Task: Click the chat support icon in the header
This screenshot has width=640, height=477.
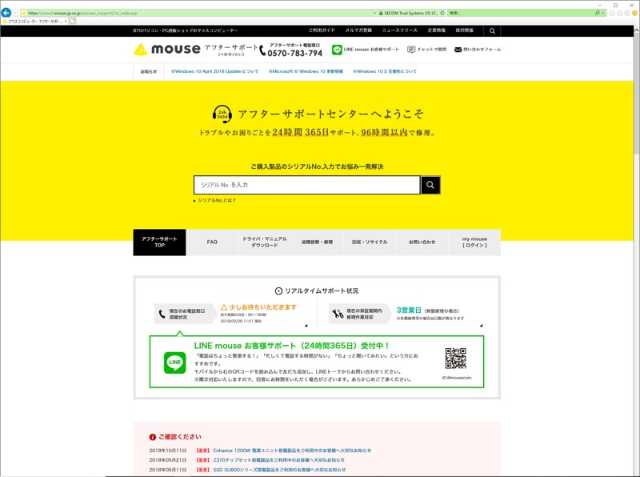Action: click(x=411, y=49)
